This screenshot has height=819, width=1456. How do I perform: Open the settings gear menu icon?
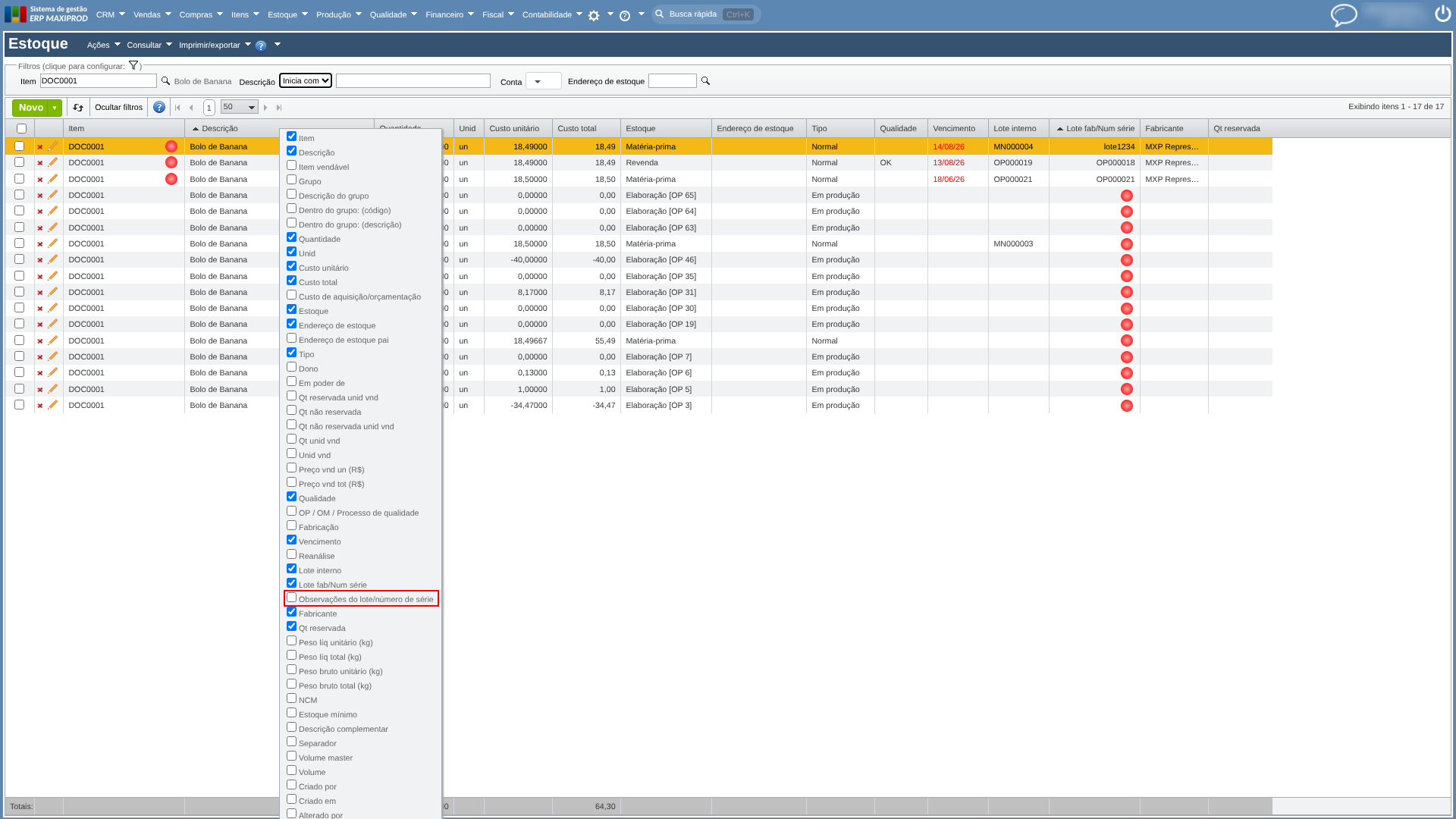coord(594,15)
